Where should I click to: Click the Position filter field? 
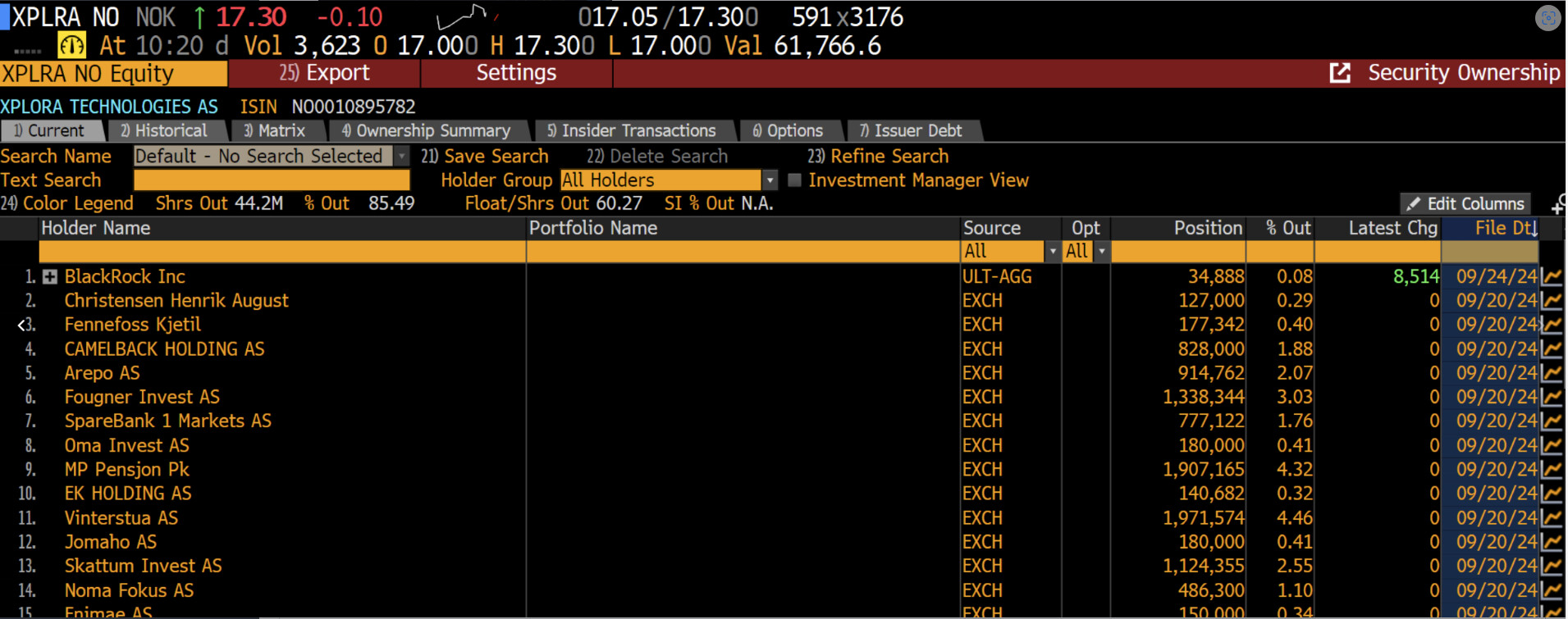click(x=1178, y=252)
